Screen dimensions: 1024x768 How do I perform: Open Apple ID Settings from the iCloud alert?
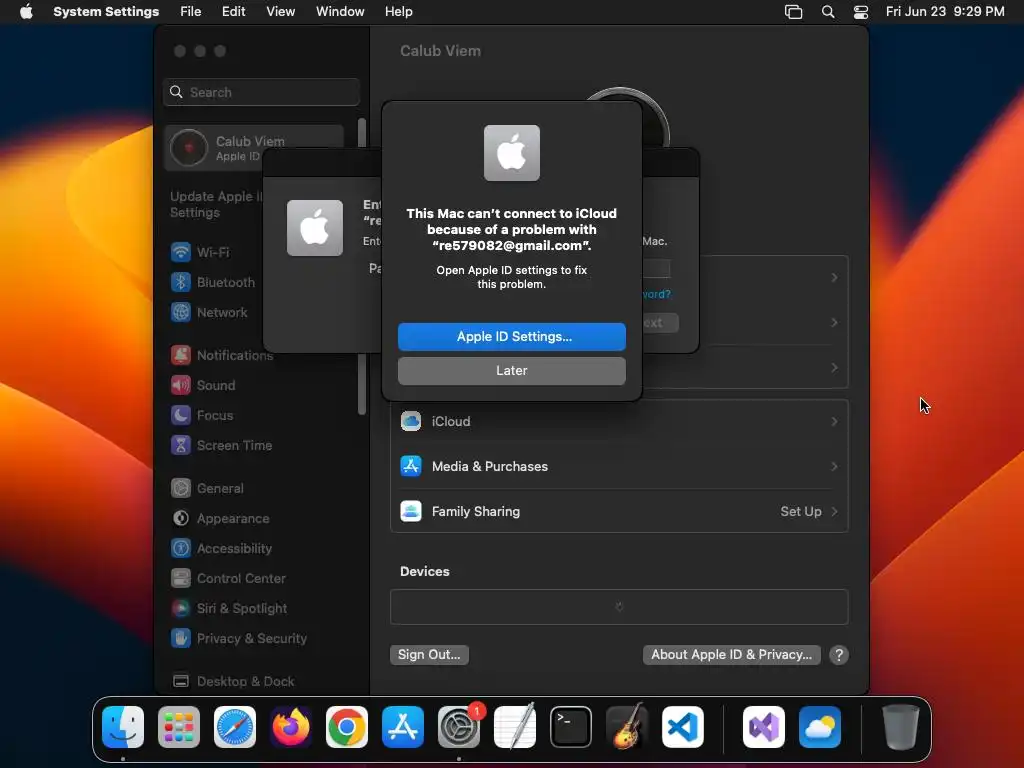tap(511, 336)
